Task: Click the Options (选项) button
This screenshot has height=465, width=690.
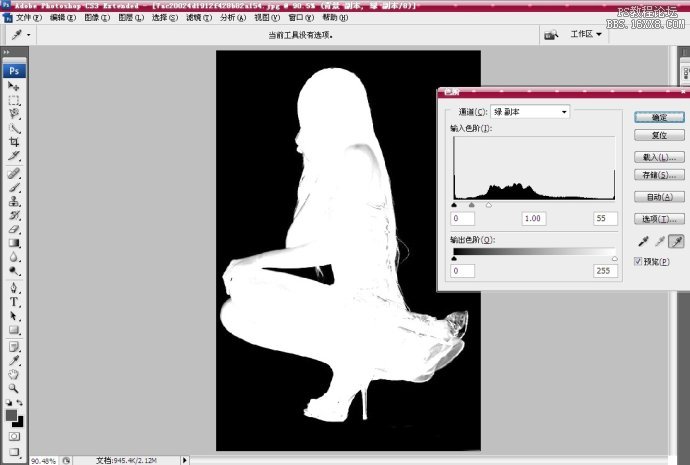Action: coord(659,219)
